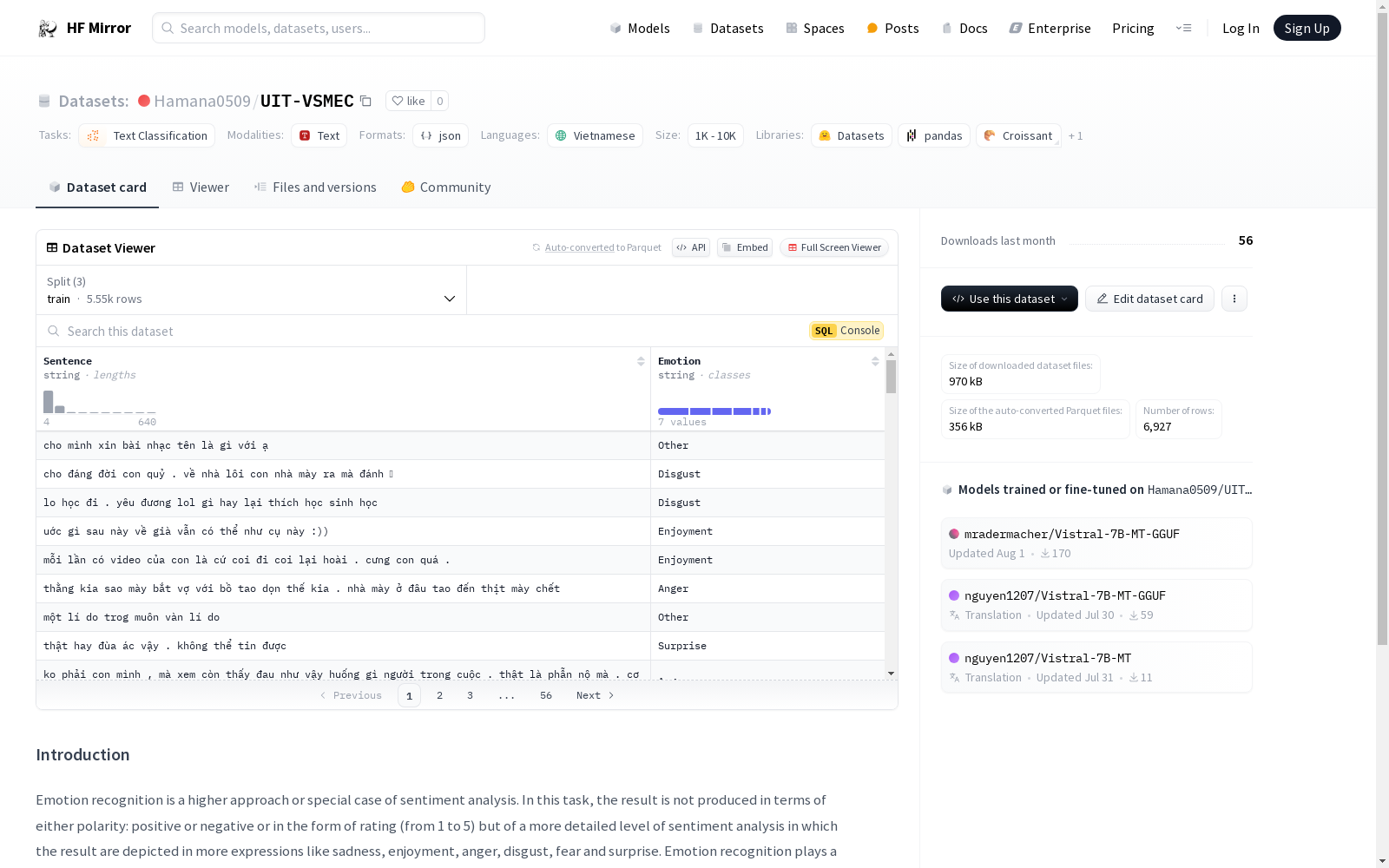Click the Hamana0509 owner link
Viewport: 1389px width, 868px height.
(202, 102)
